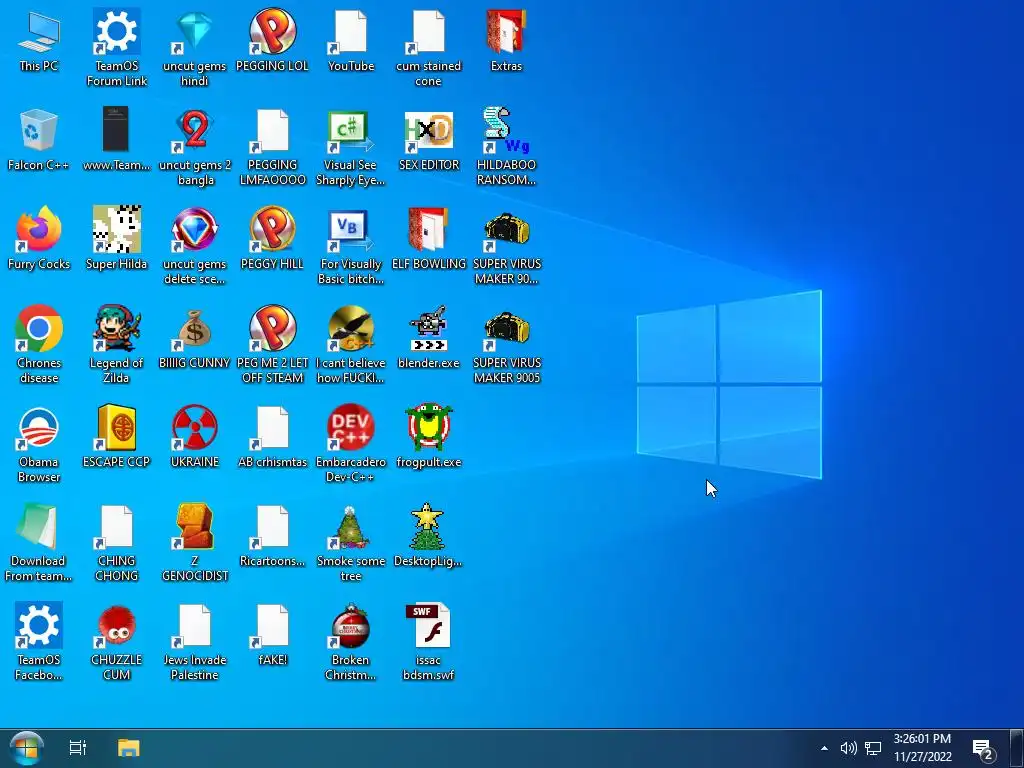This screenshot has width=1024, height=768.
Task: Open the Start menu orb
Action: point(26,748)
